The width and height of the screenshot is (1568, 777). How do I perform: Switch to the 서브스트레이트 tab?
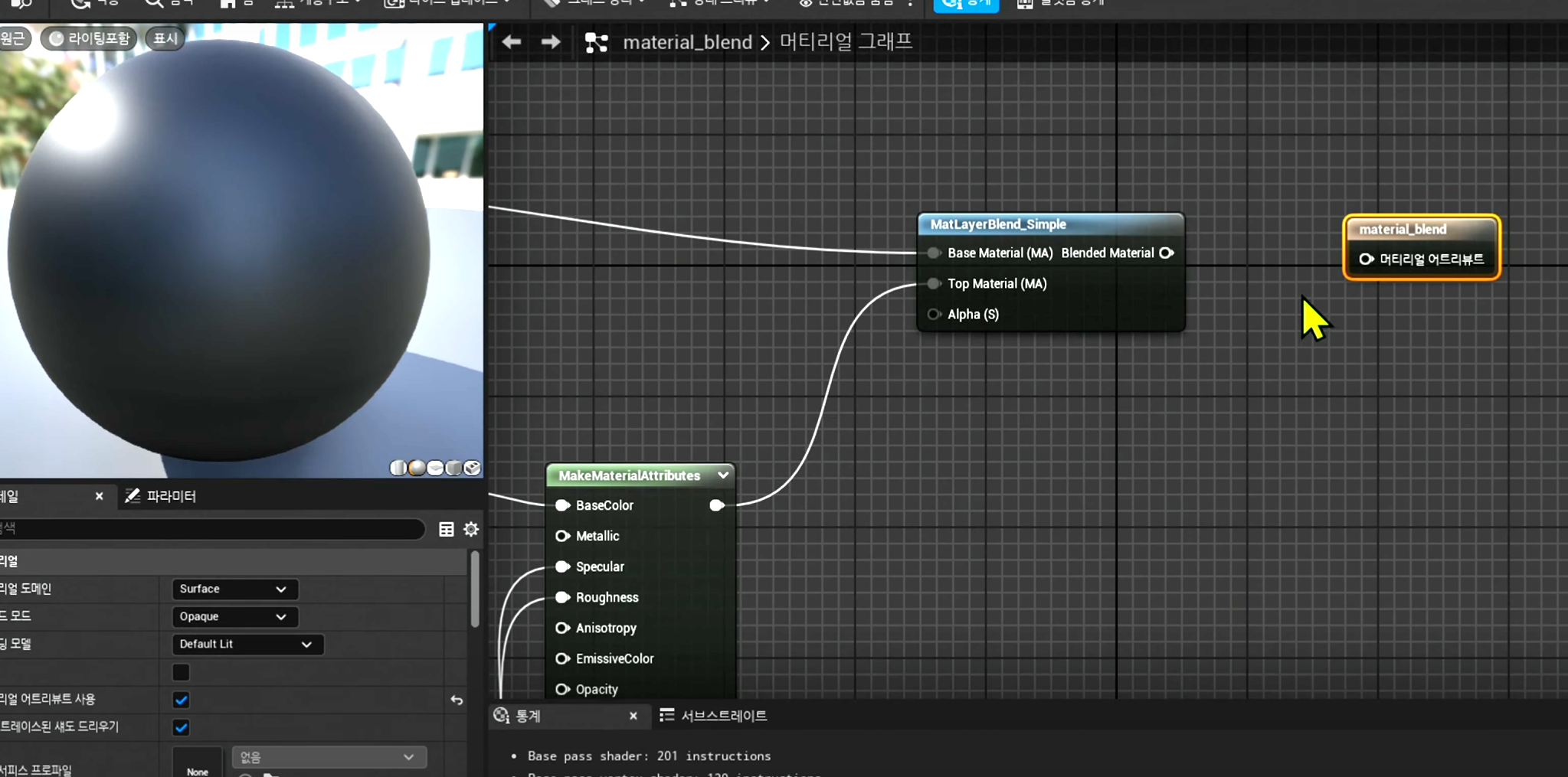713,716
